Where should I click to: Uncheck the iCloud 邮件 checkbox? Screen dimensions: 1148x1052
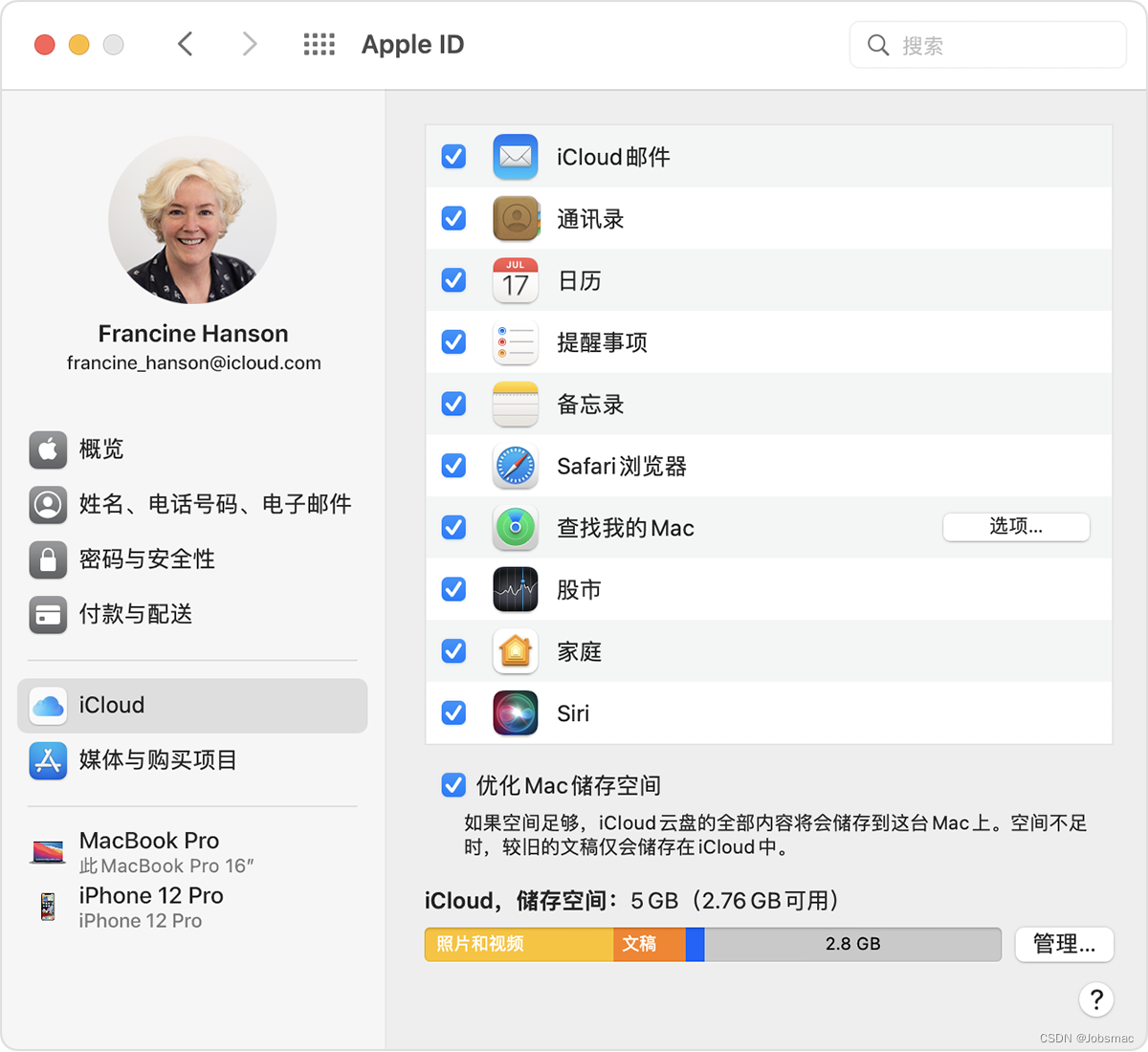tap(453, 157)
